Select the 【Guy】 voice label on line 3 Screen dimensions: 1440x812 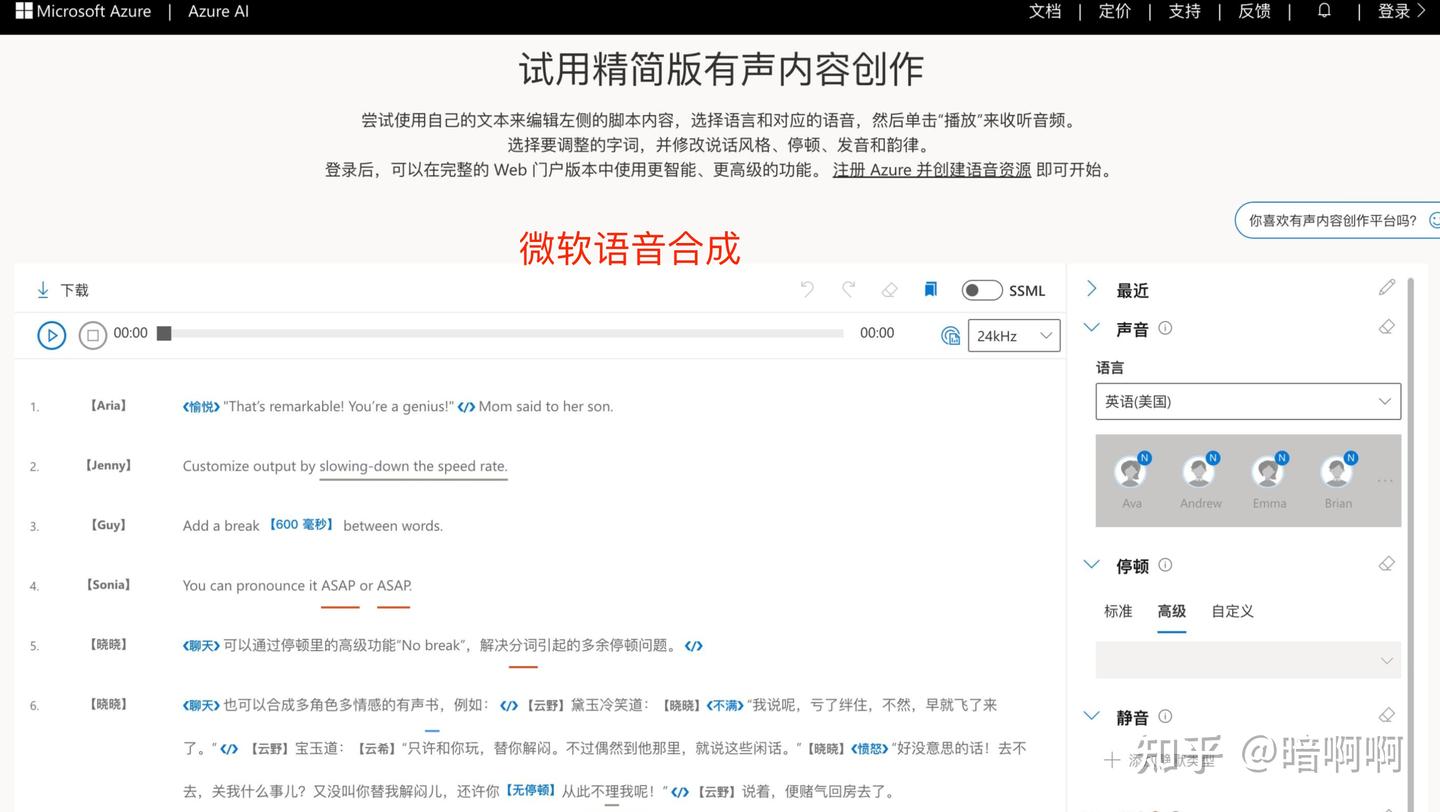(x=108, y=525)
